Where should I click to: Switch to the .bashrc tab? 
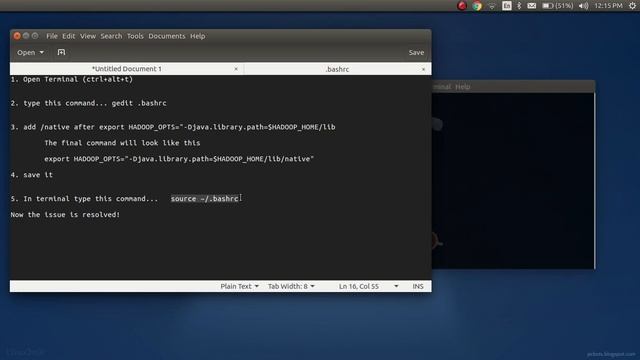[337, 69]
